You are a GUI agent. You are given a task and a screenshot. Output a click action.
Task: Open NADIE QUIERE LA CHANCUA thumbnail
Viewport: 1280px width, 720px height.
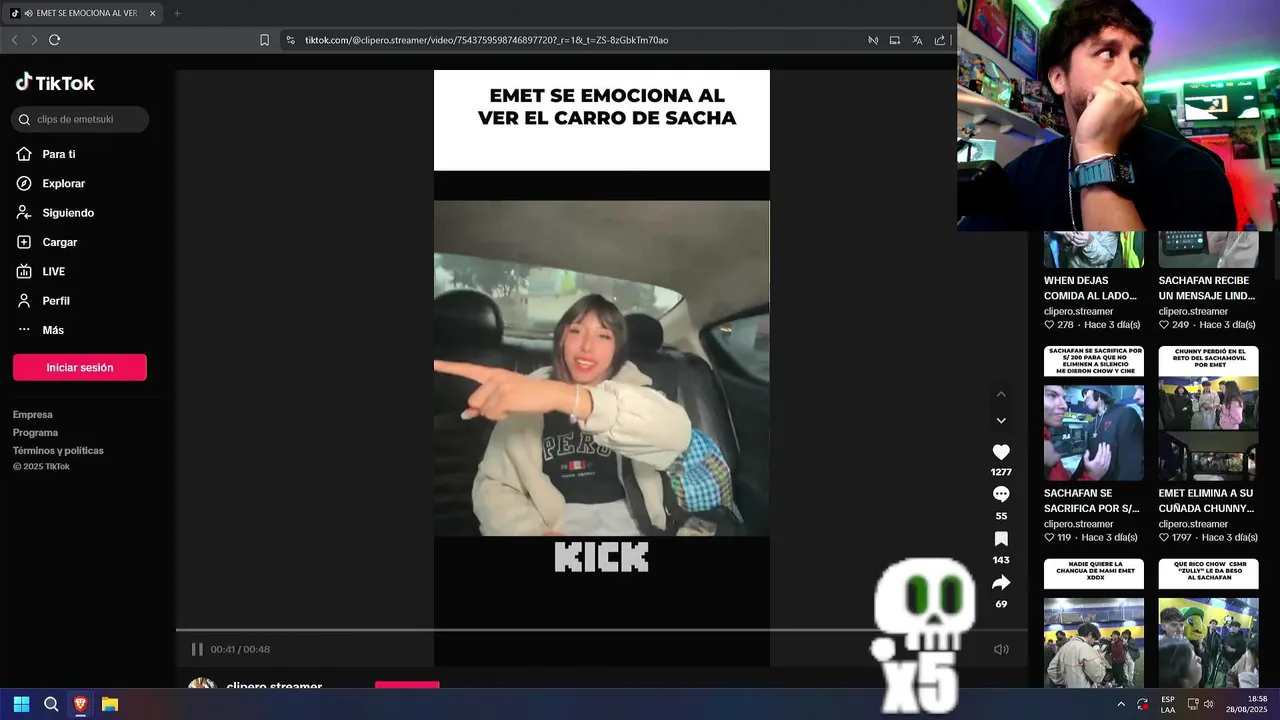tap(1094, 622)
